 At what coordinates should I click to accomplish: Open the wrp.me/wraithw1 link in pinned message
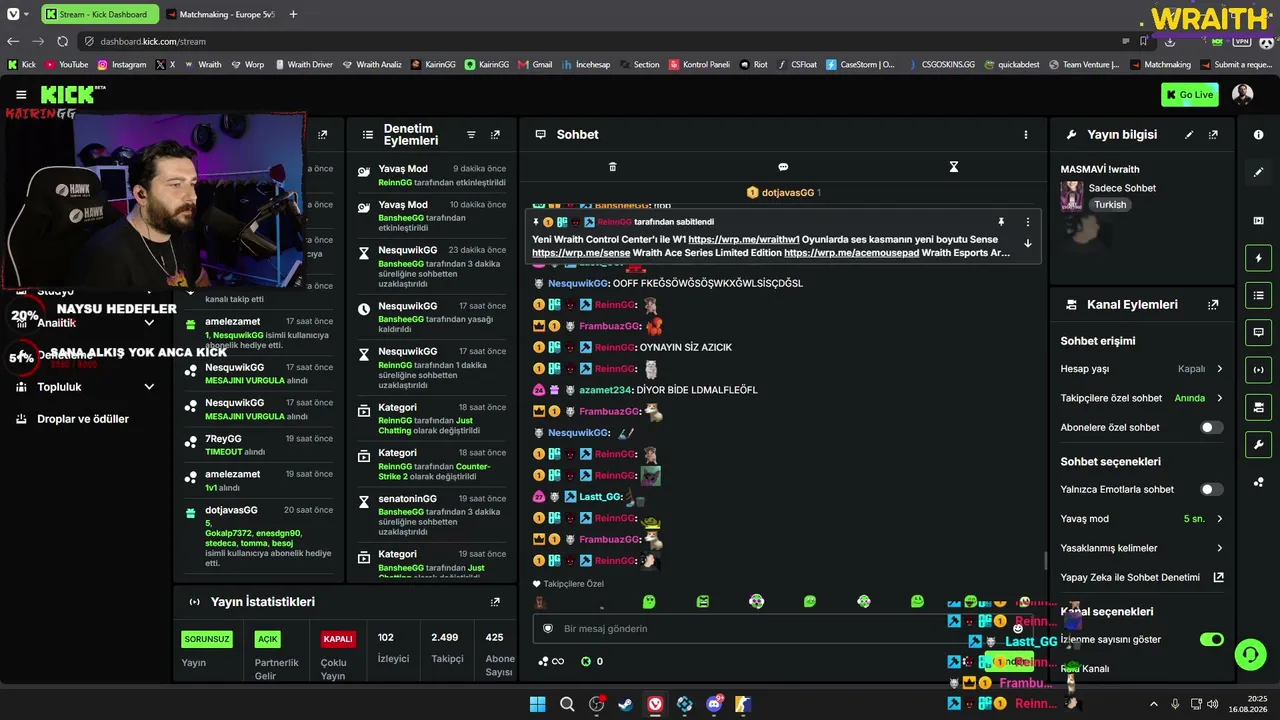point(744,240)
